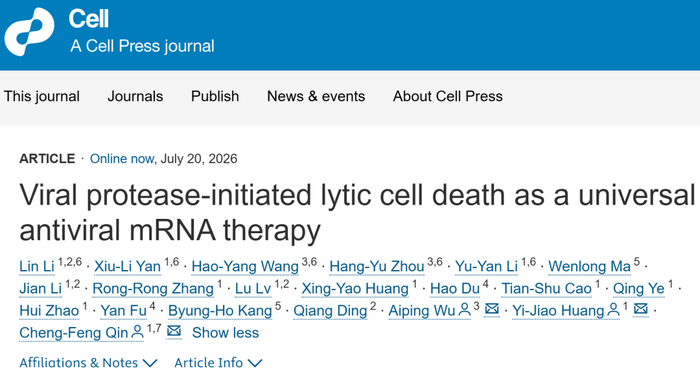This screenshot has width=700, height=375.
Task: Open author Byung-Ho Kang link
Action: pyautogui.click(x=220, y=310)
